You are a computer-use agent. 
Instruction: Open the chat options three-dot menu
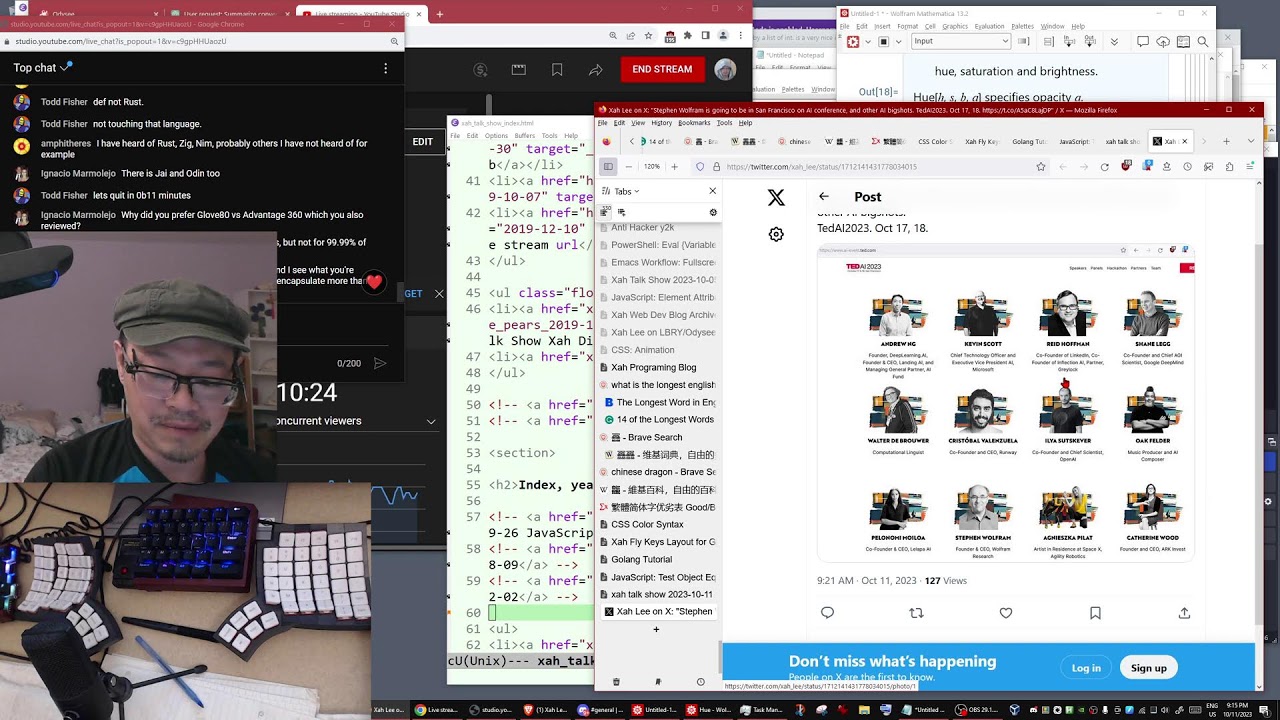(x=385, y=68)
